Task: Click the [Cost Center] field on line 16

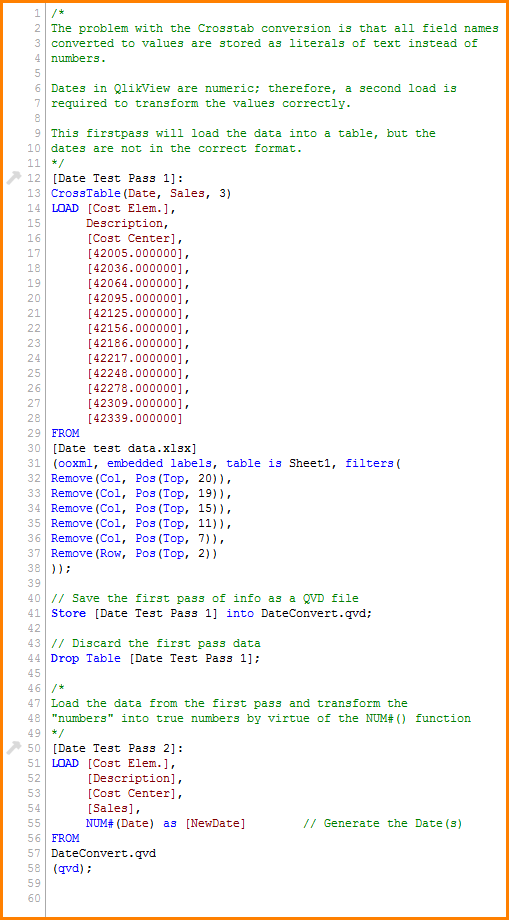Action: click(134, 239)
